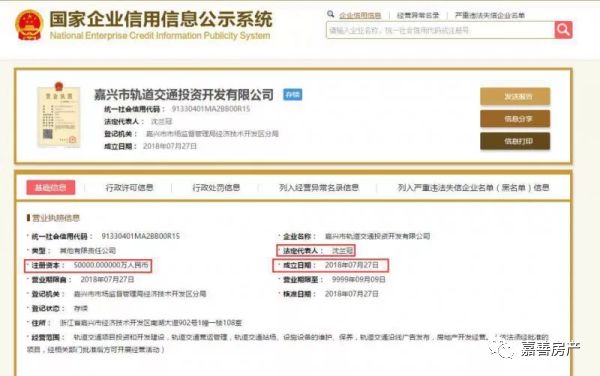Focus the enterprise name search input field
The height and width of the screenshot is (376, 600).
440,30
